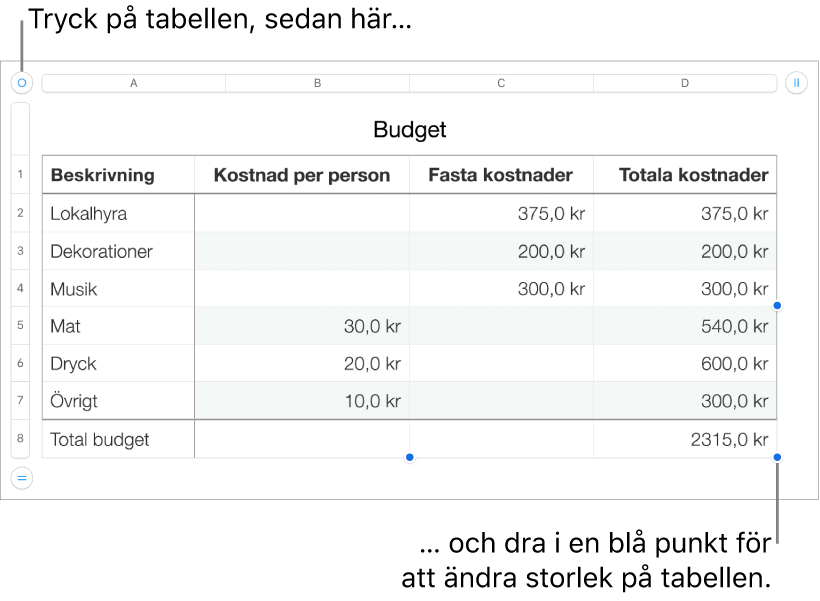820x601 pixels.
Task: Select the Dekorationer cell
Action: tap(119, 251)
